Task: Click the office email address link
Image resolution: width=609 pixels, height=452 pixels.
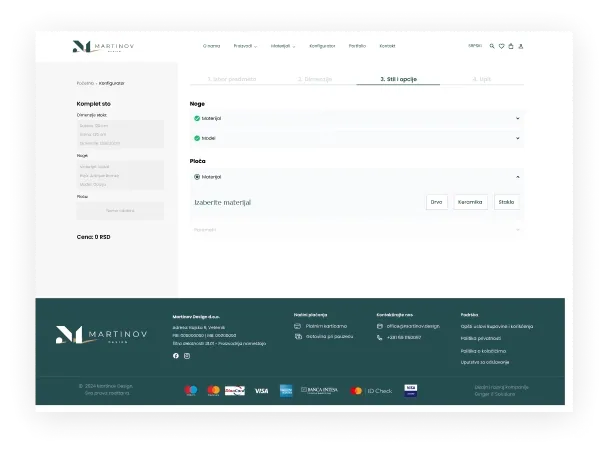Action: pos(413,326)
